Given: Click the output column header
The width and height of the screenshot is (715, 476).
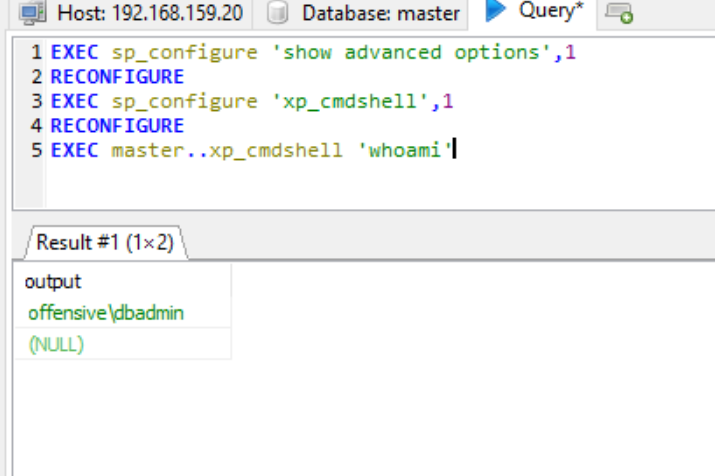Looking at the screenshot, I should (x=53, y=282).
